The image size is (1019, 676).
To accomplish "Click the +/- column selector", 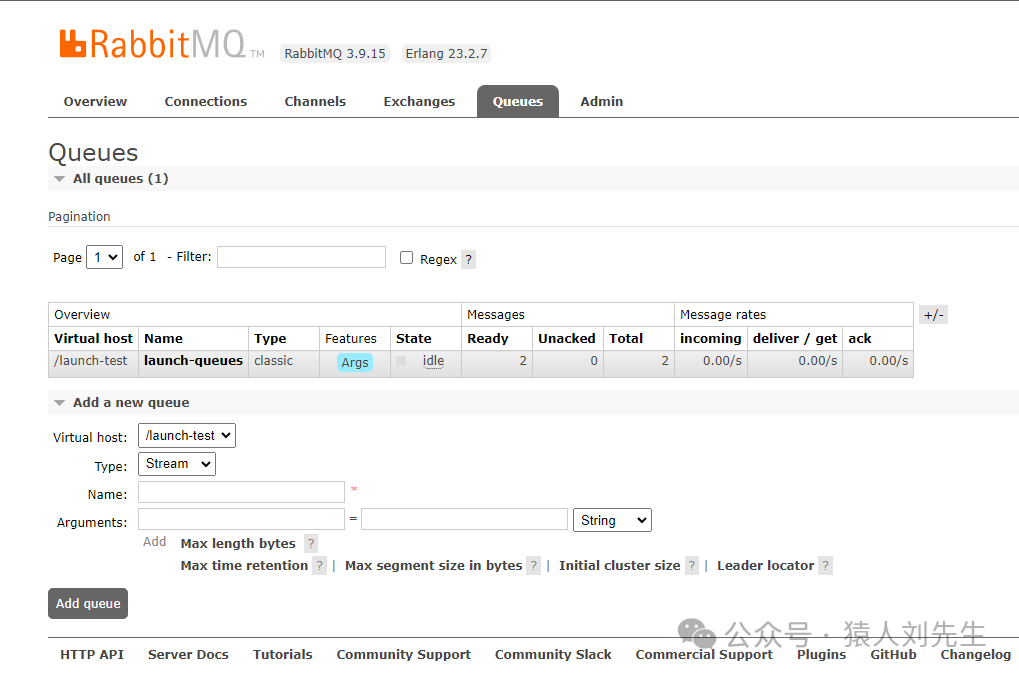I will coord(933,315).
